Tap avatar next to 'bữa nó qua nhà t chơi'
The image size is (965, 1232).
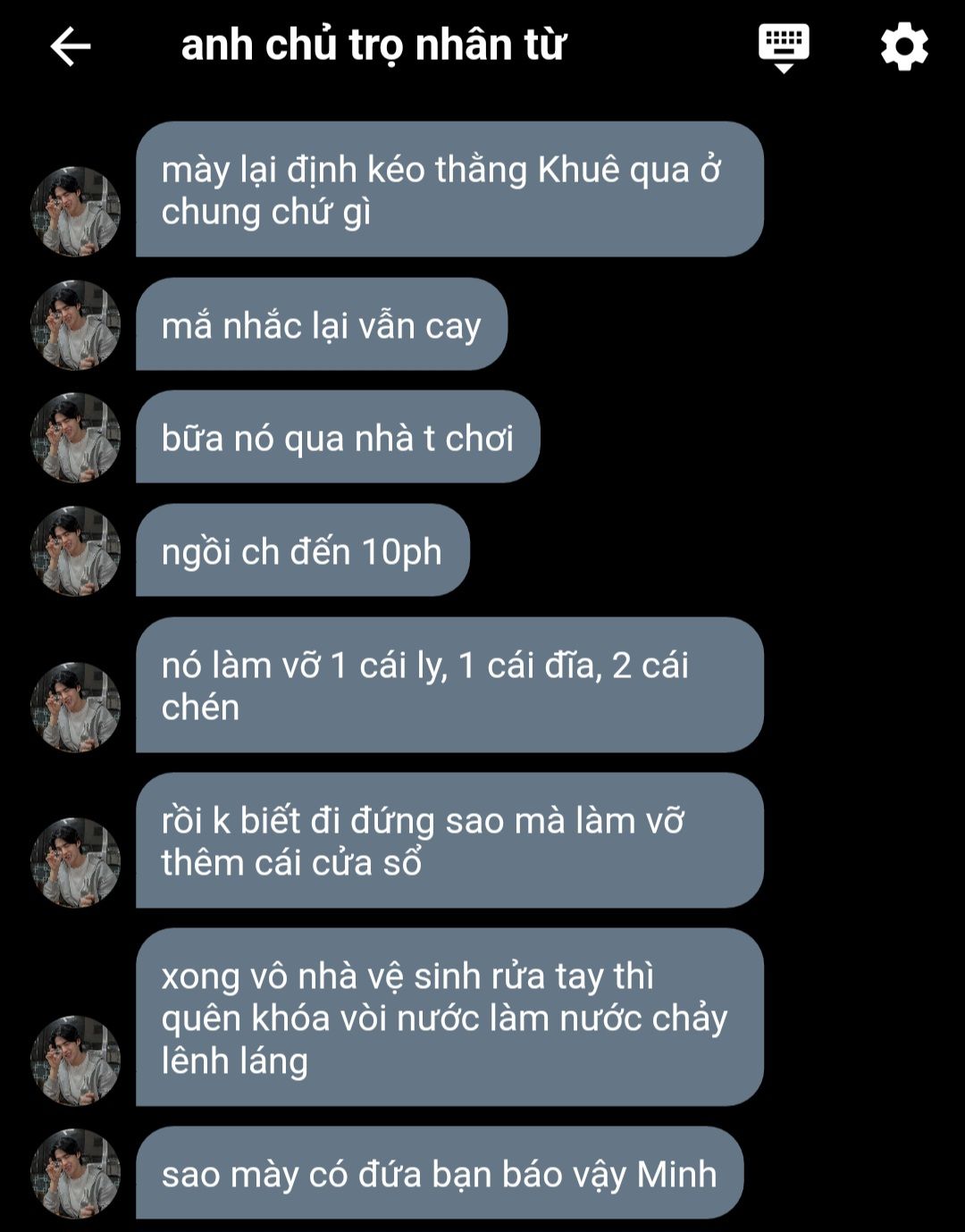(76, 437)
